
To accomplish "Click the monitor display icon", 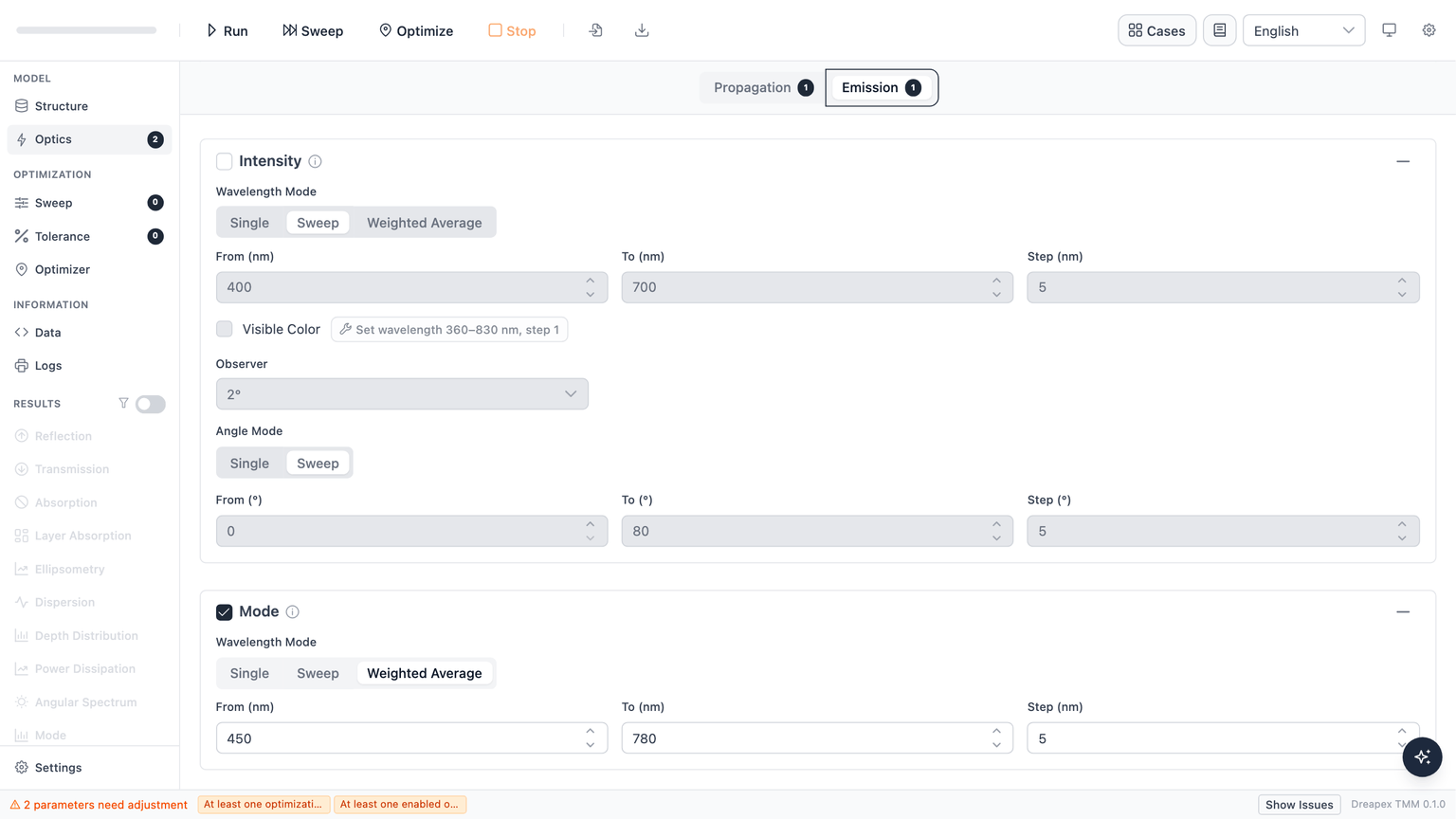I will pyautogui.click(x=1389, y=30).
